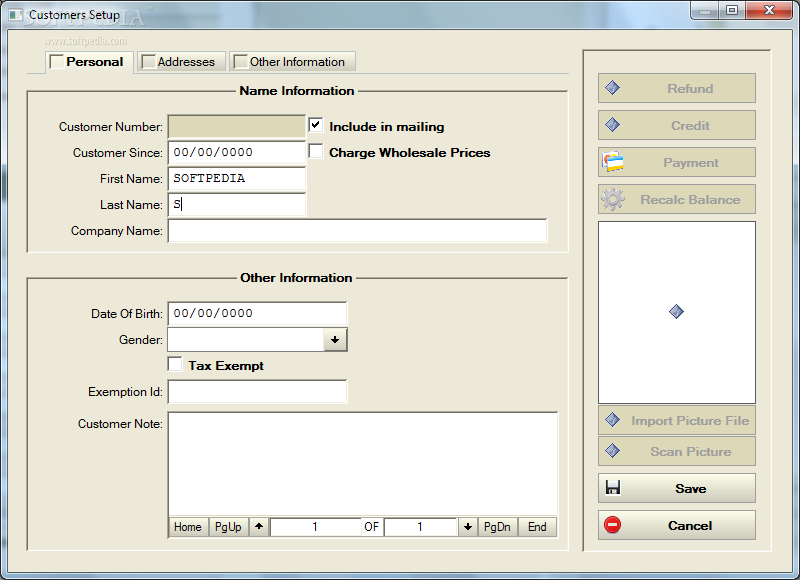800x580 pixels.
Task: Click the Scan Picture label
Action: pos(690,451)
